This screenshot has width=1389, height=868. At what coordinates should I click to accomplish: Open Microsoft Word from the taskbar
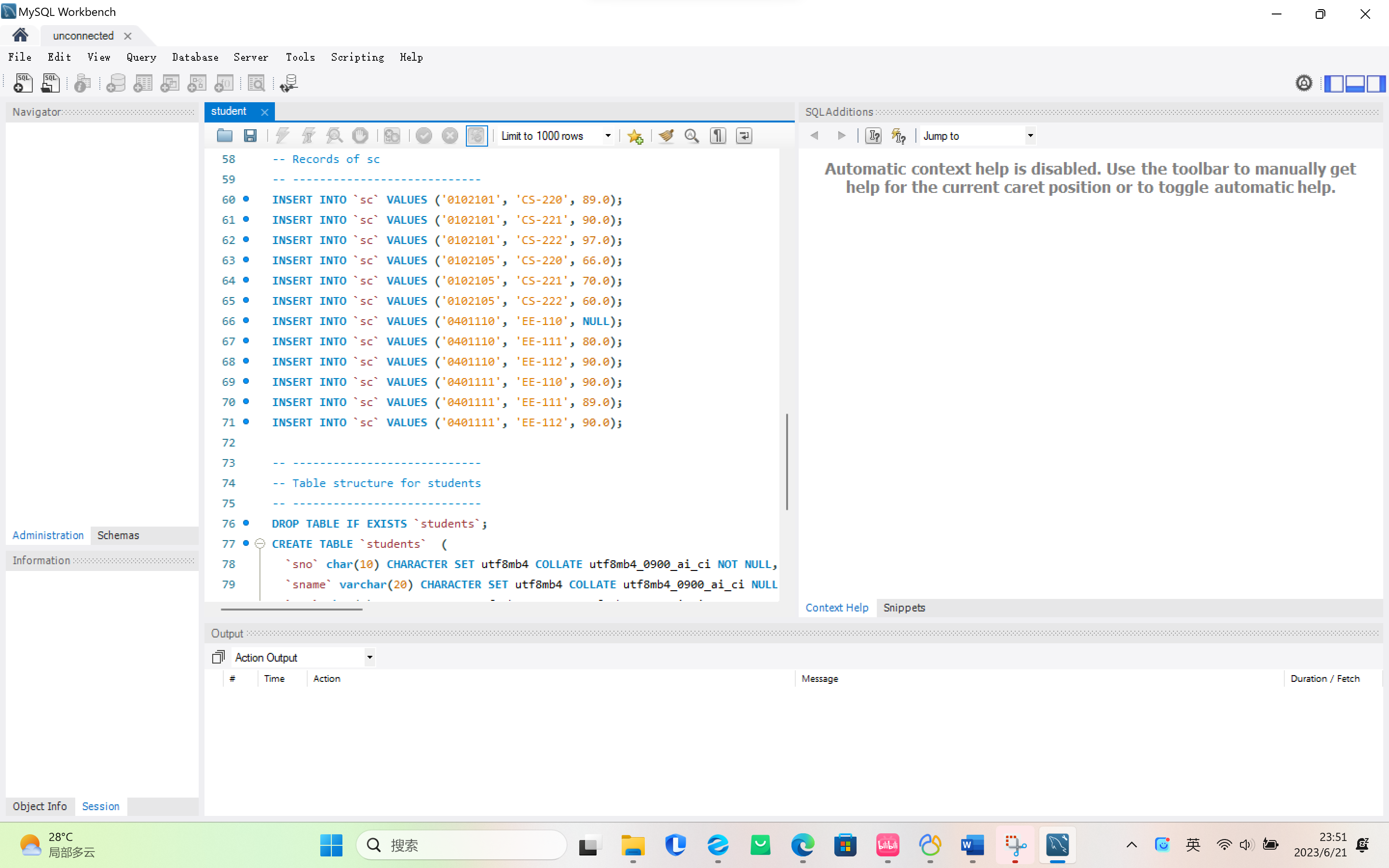click(x=972, y=844)
